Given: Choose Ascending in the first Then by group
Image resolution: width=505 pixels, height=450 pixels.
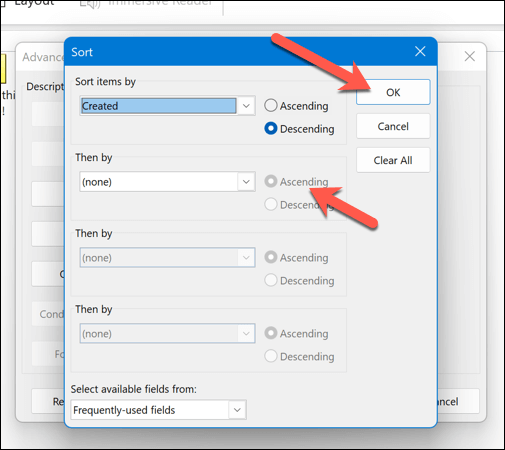Looking at the screenshot, I should [296, 182].
